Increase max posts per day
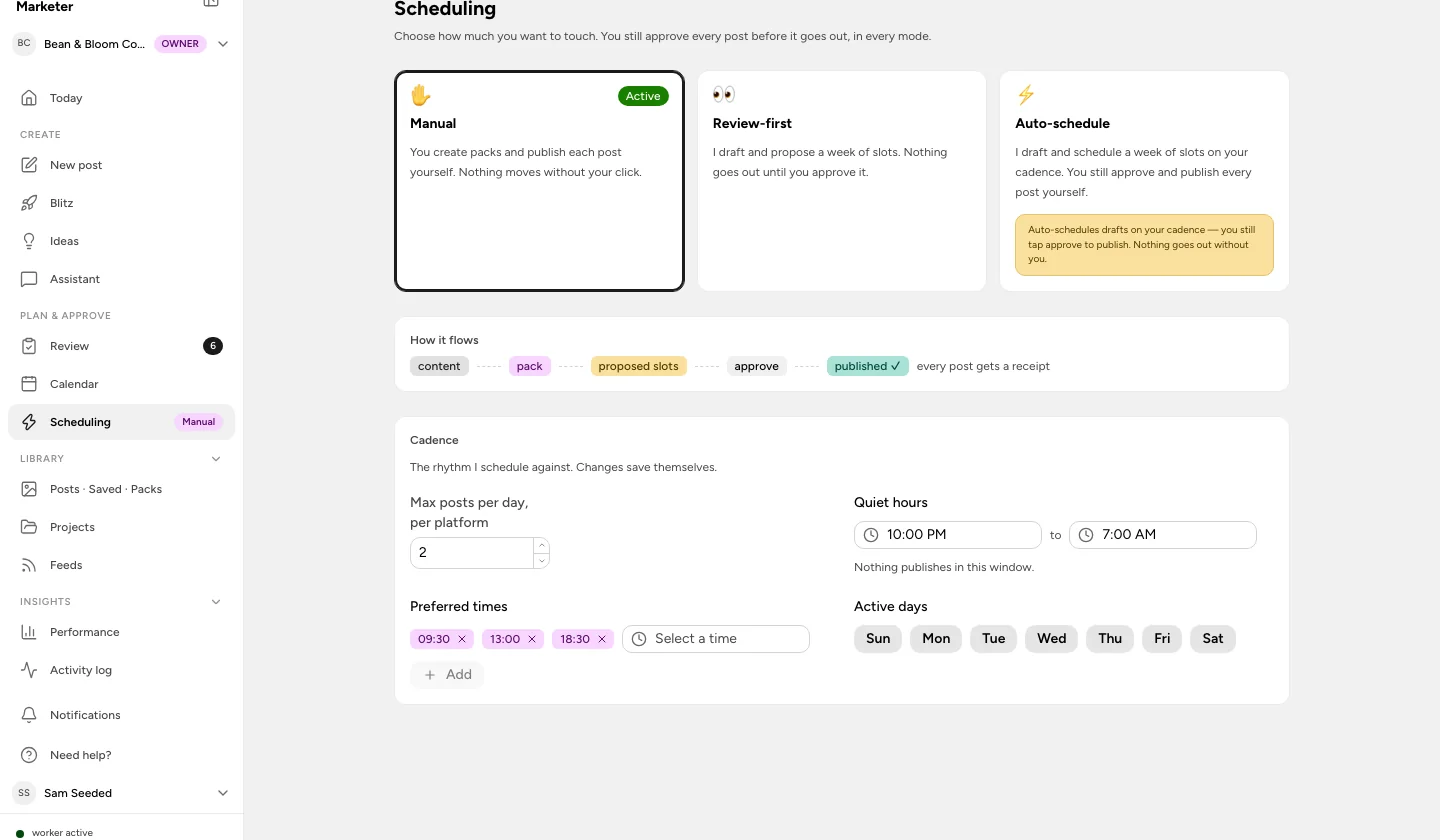This screenshot has width=1440, height=840. pyautogui.click(x=541, y=546)
